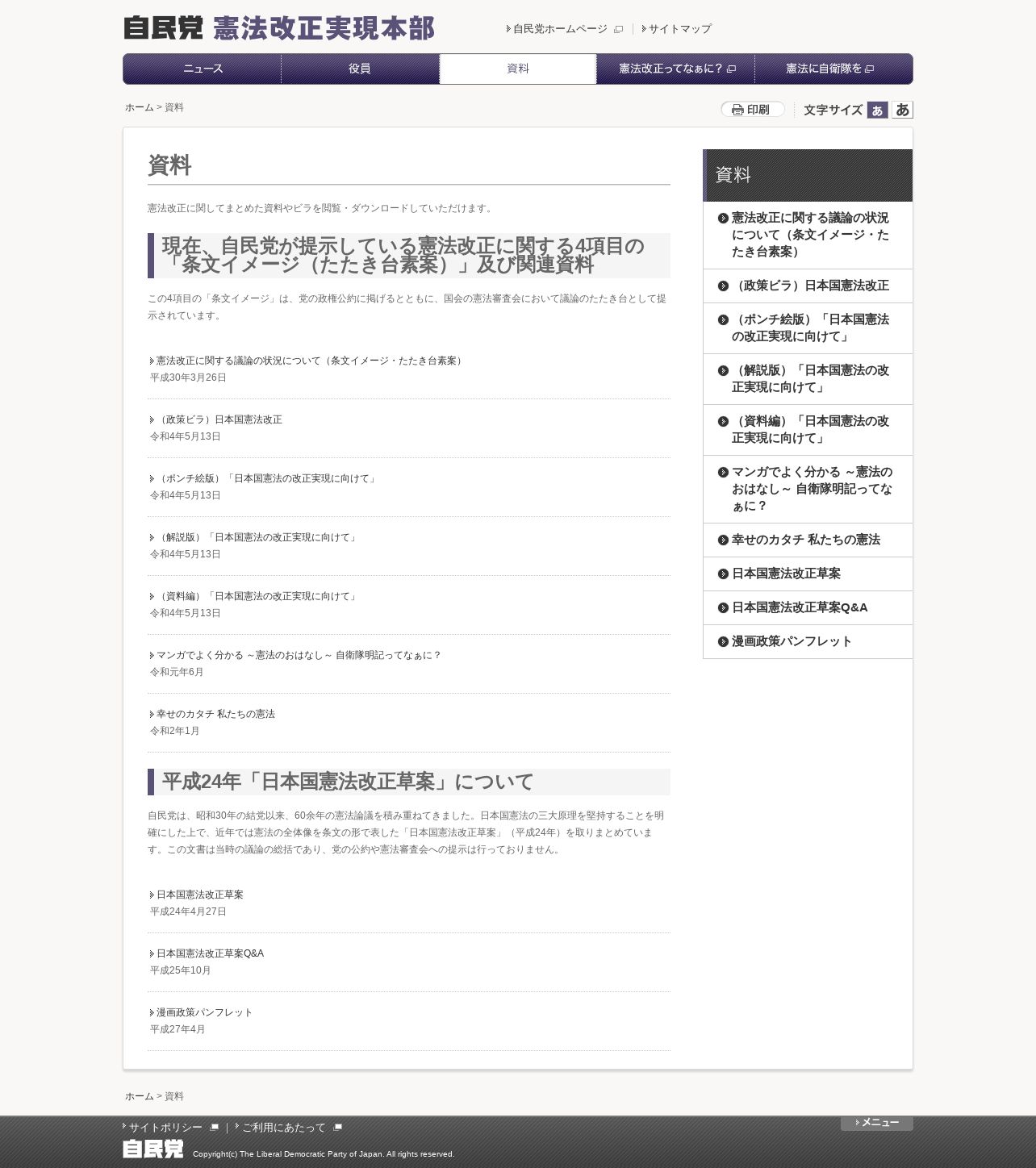The image size is (1036, 1168).
Task: Click the external-window icon beside ご利用にあたって
Action: pos(337,1128)
